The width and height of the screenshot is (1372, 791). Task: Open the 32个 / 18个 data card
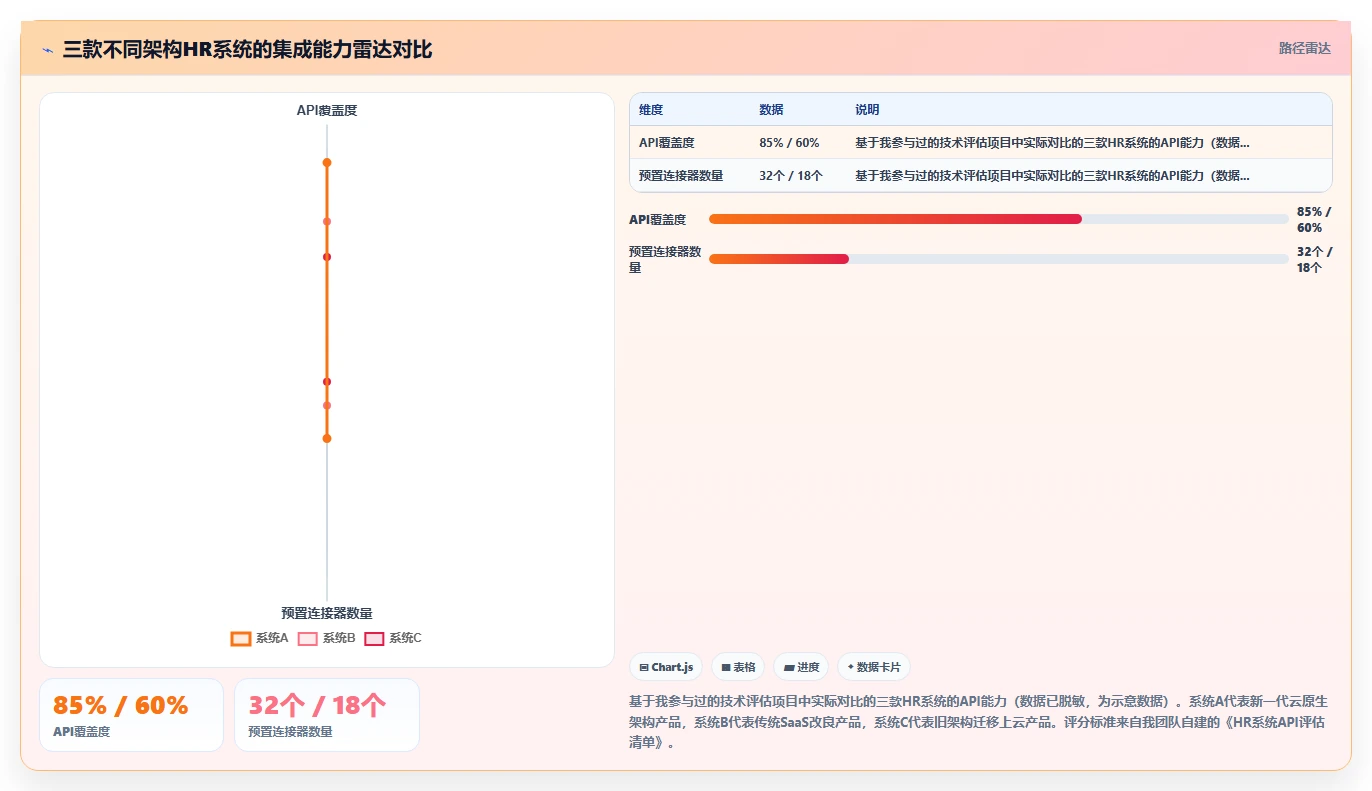tap(327, 715)
